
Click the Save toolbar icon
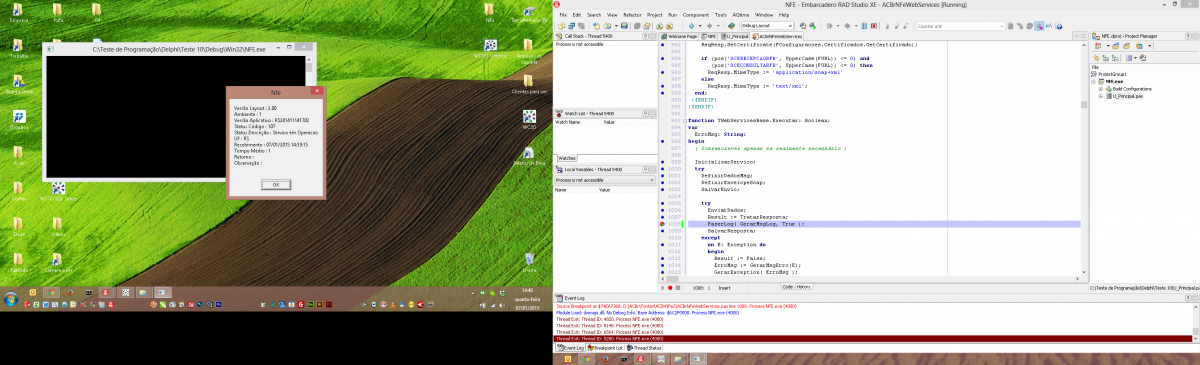[624, 26]
